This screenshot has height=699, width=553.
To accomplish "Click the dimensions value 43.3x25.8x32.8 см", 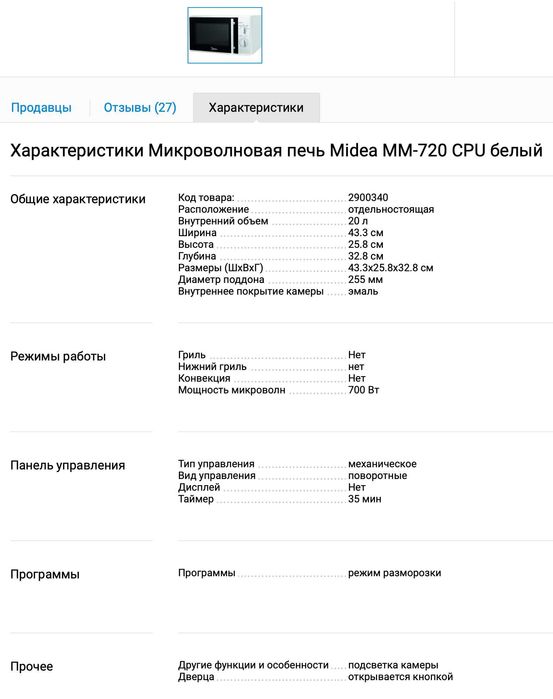I will click(x=391, y=268).
